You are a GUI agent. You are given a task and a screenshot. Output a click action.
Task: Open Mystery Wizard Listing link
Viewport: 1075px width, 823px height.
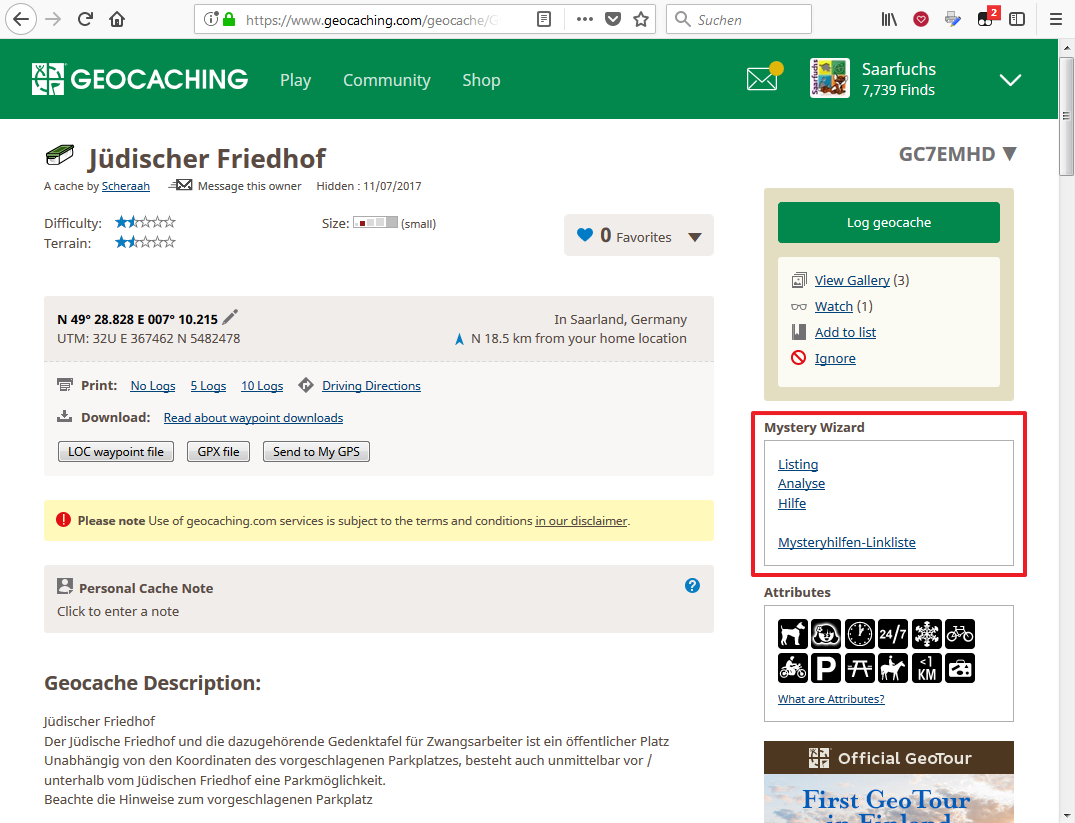[x=798, y=464]
